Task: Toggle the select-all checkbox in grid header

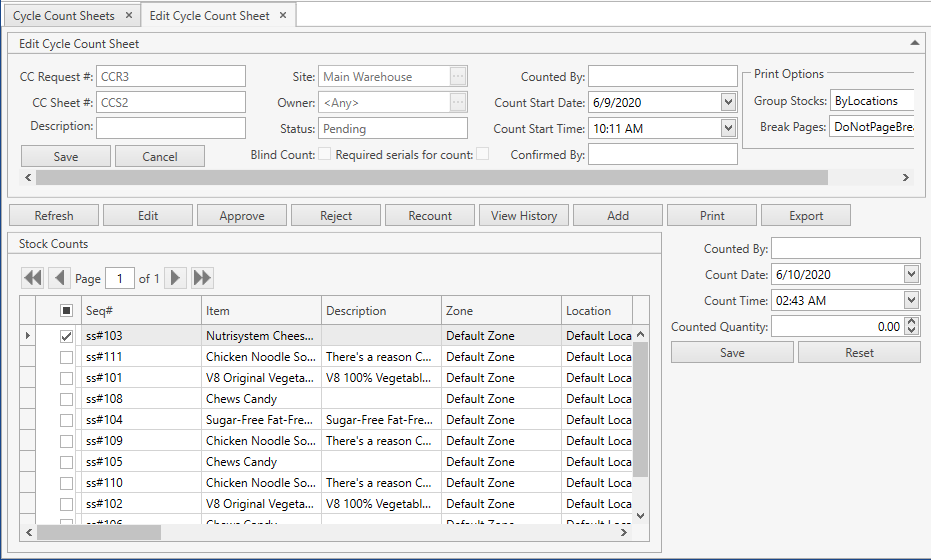Action: point(66,311)
